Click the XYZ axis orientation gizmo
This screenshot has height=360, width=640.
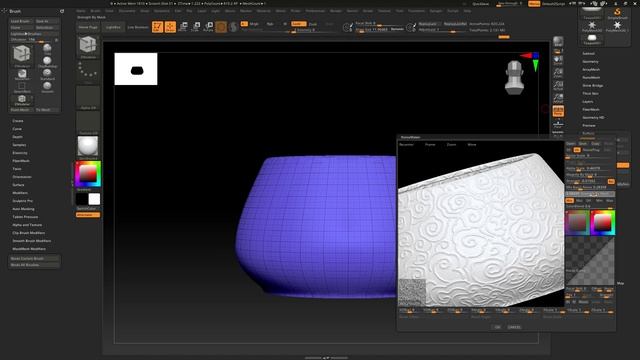(531, 61)
